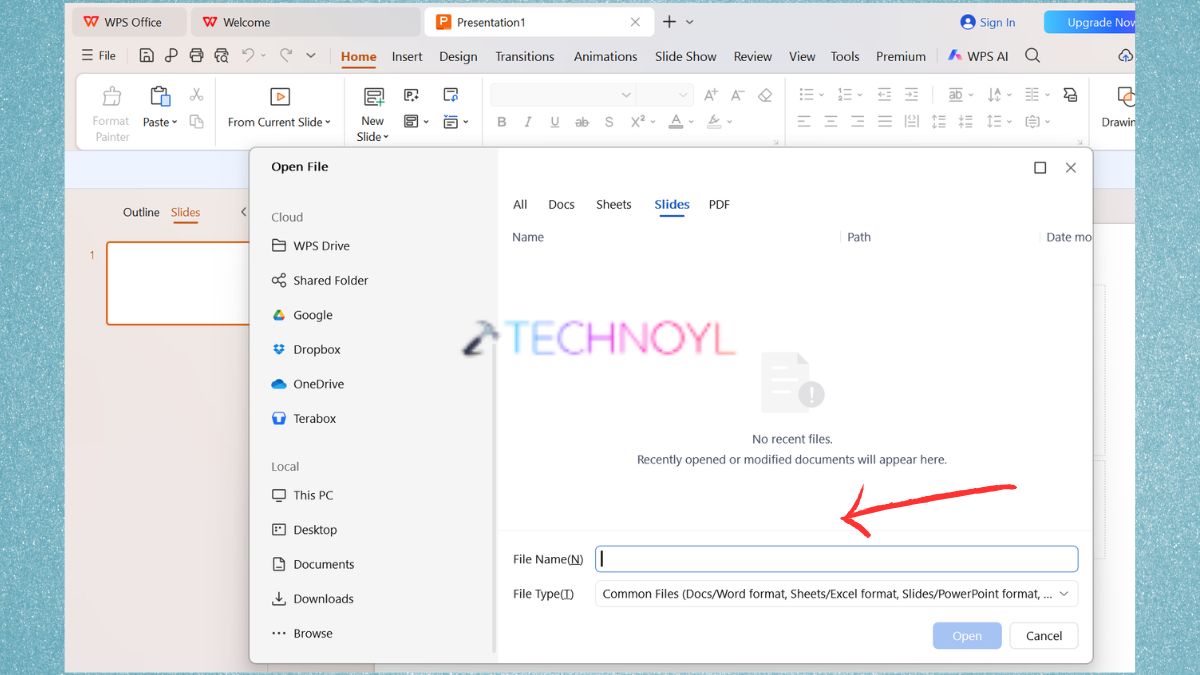This screenshot has height=675, width=1200.
Task: Click the Decrease Font Size icon
Action: (x=737, y=95)
